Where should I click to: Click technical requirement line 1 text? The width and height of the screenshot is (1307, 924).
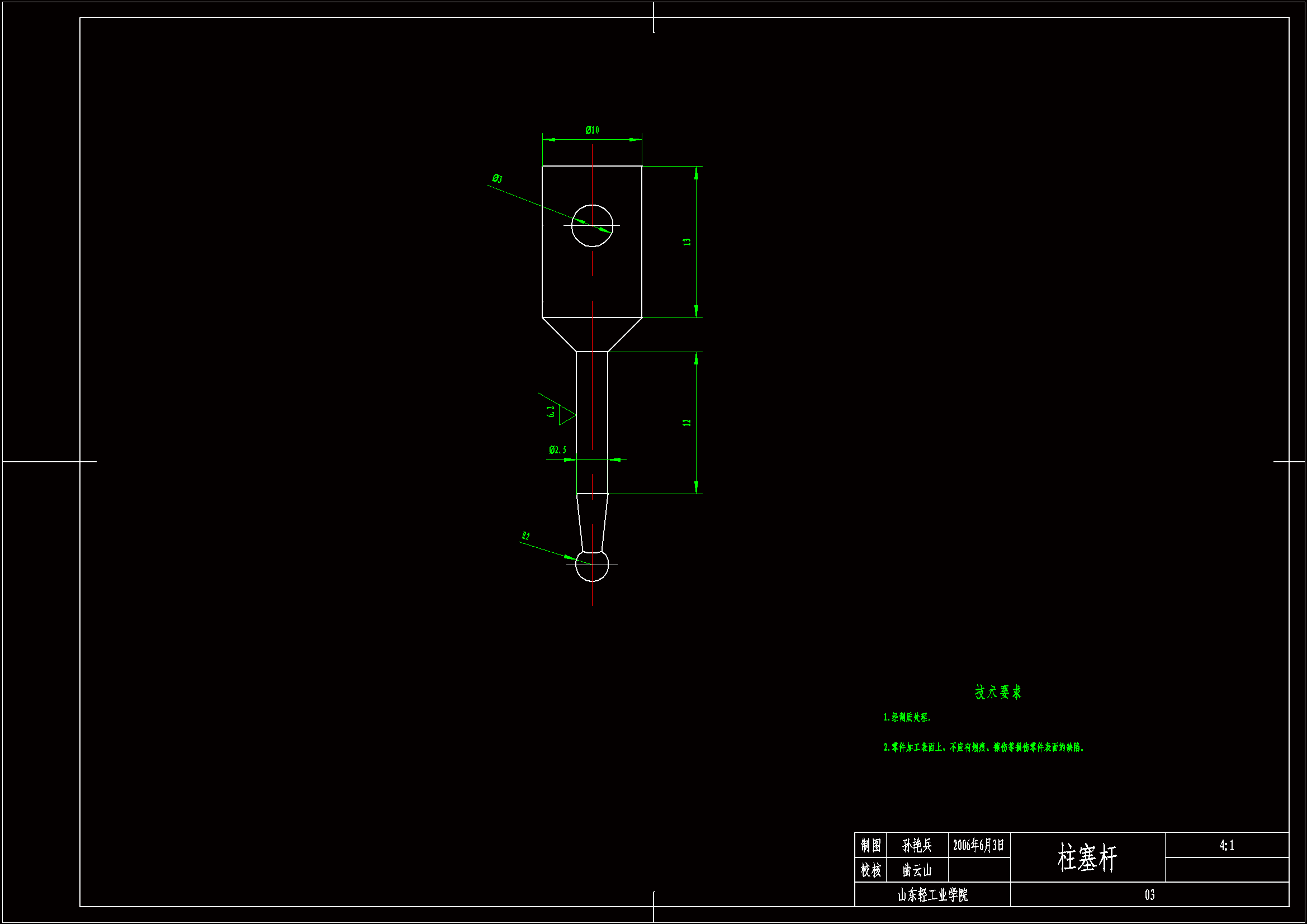click(x=907, y=717)
